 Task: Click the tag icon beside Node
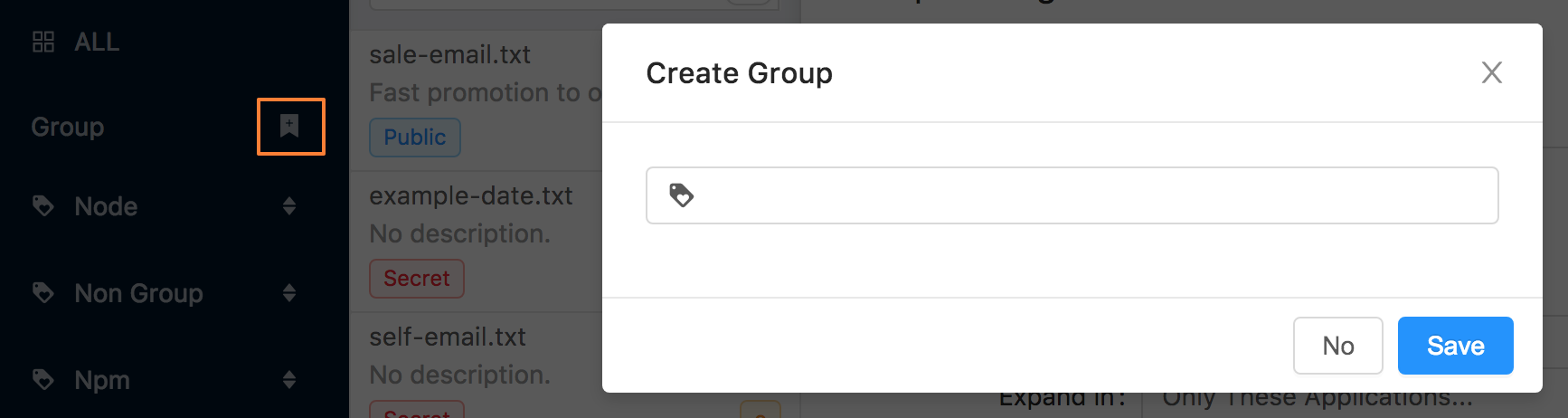[x=43, y=206]
